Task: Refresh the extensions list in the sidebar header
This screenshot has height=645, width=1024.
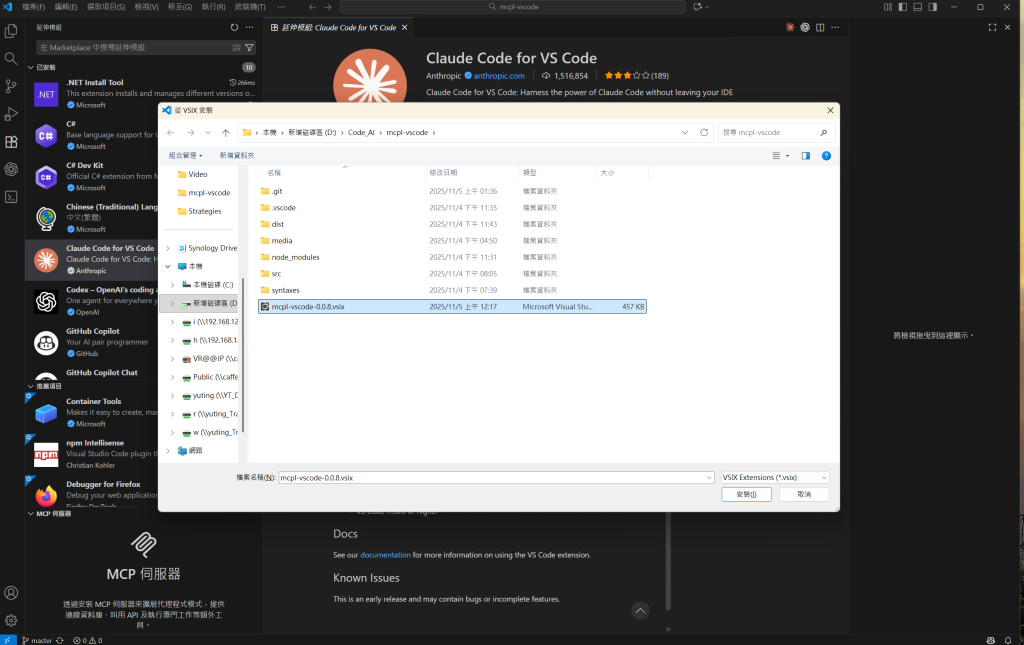Action: (x=234, y=27)
